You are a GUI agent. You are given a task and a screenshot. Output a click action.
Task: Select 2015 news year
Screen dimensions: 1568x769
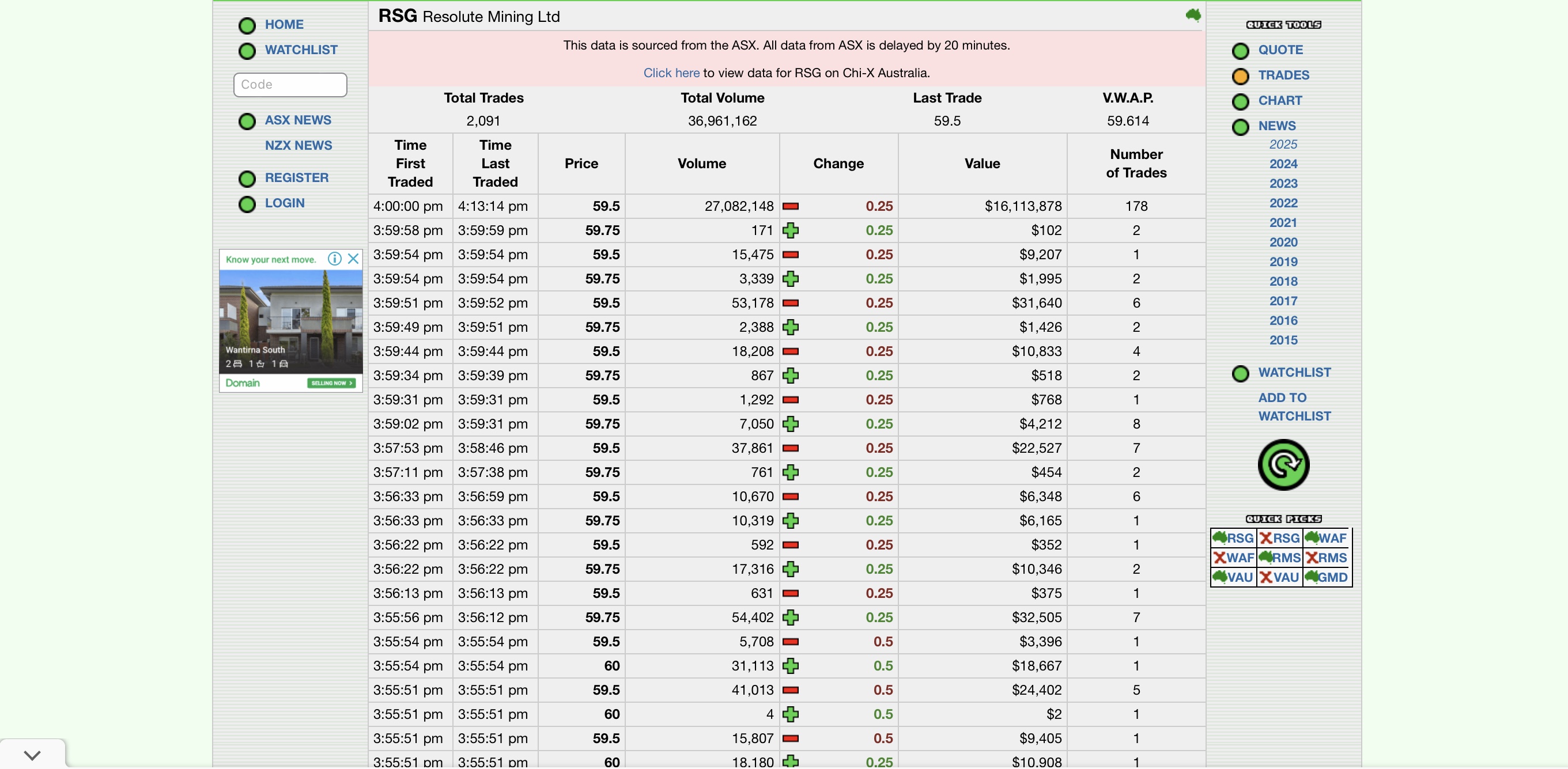coord(1283,340)
